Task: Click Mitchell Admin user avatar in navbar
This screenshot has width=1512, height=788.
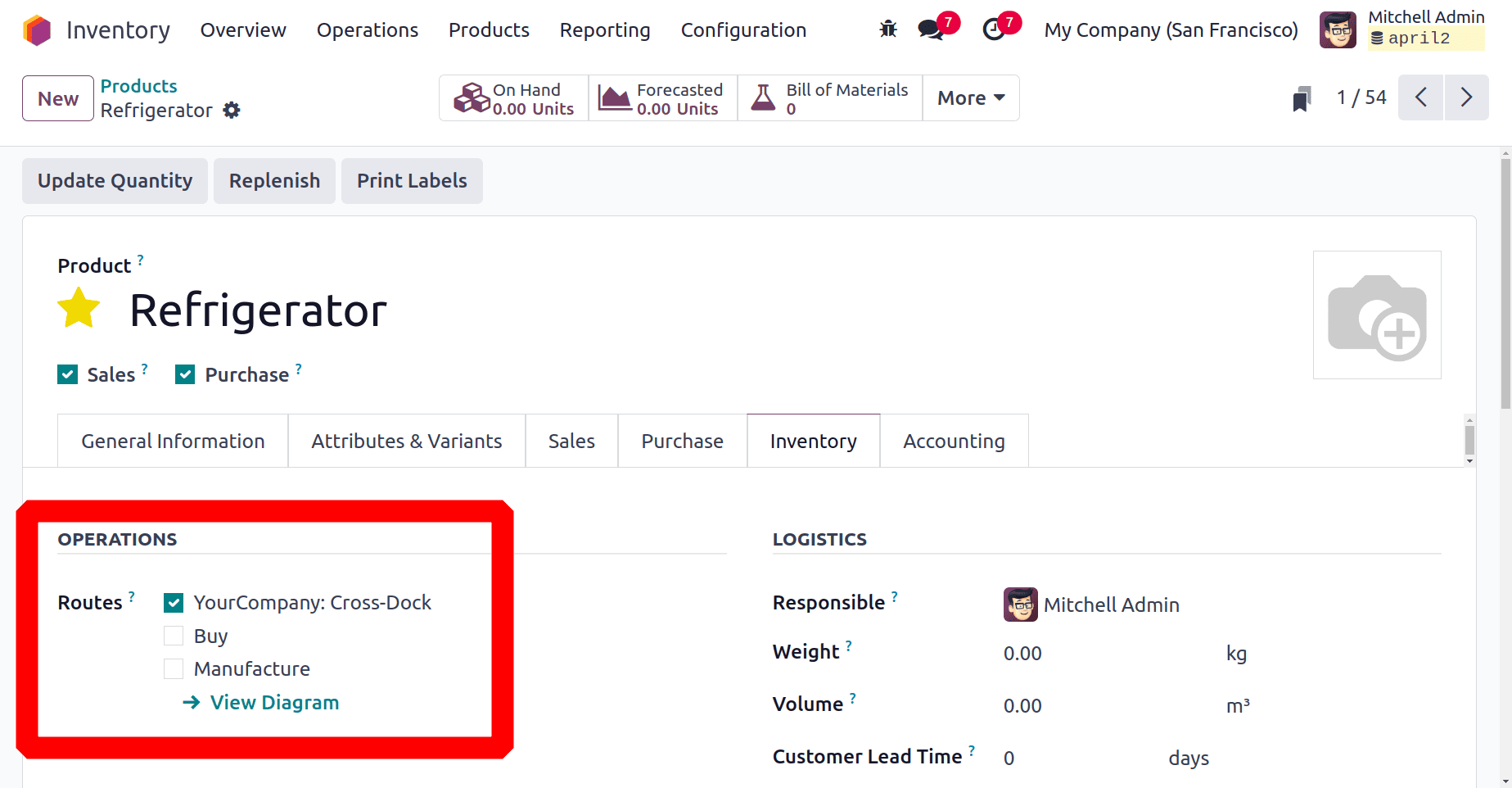Action: (x=1338, y=30)
